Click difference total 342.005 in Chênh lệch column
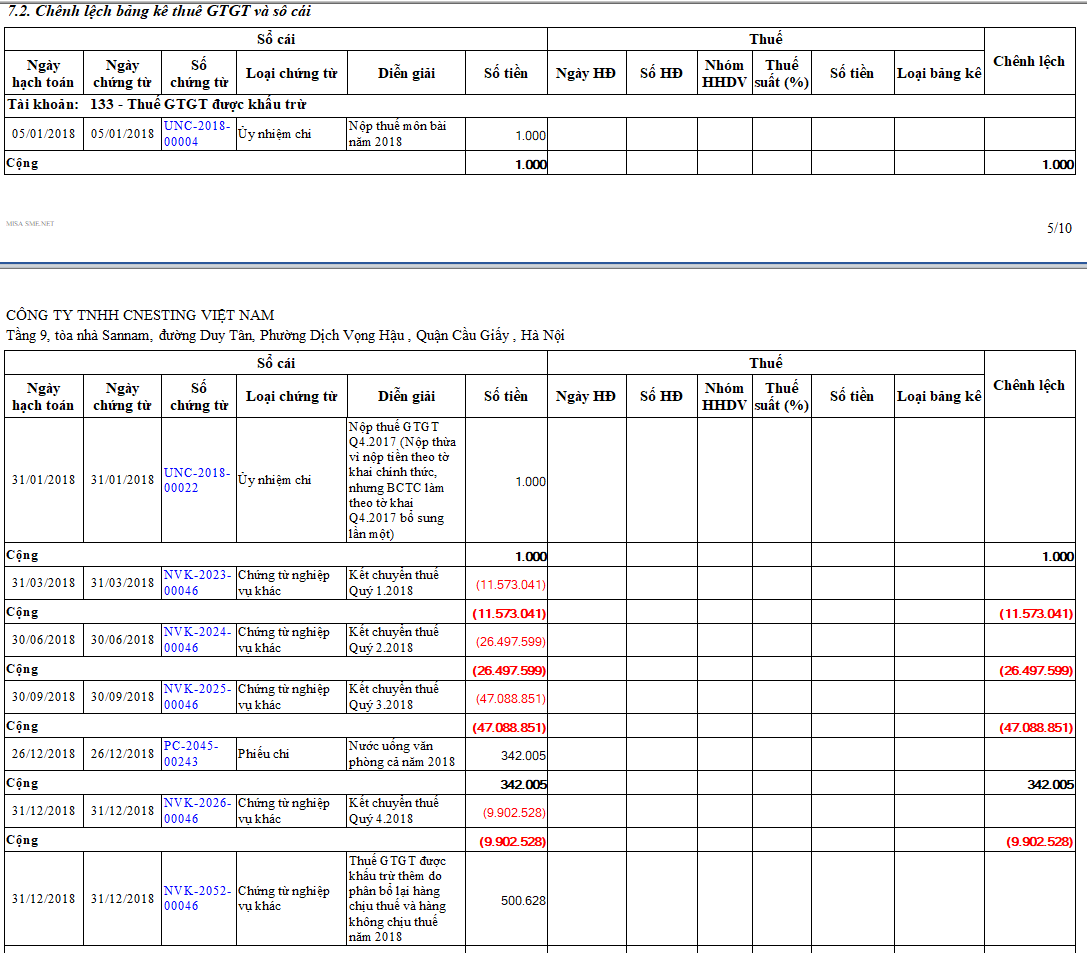This screenshot has height=953, width=1087. coord(1050,785)
